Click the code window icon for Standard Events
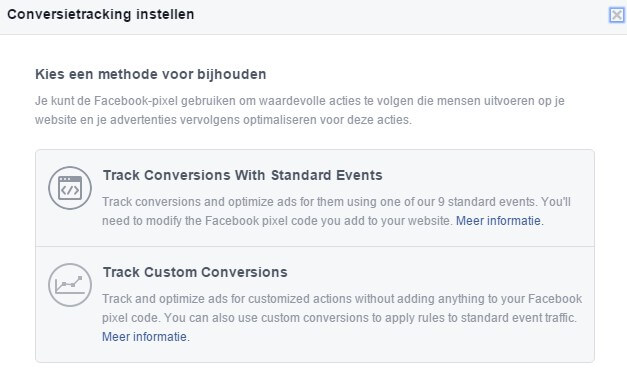This screenshot has height=381, width=627. pyautogui.click(x=70, y=188)
